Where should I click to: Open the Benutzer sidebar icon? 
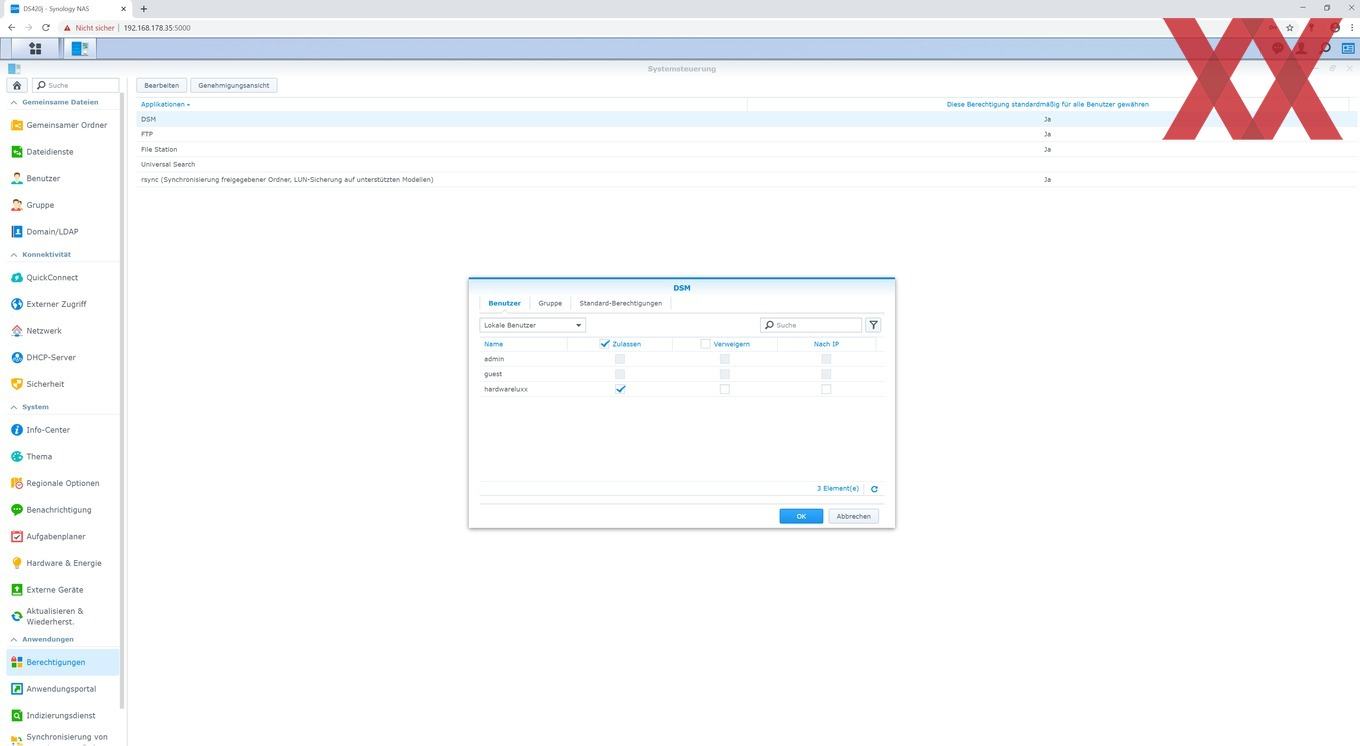coord(17,178)
